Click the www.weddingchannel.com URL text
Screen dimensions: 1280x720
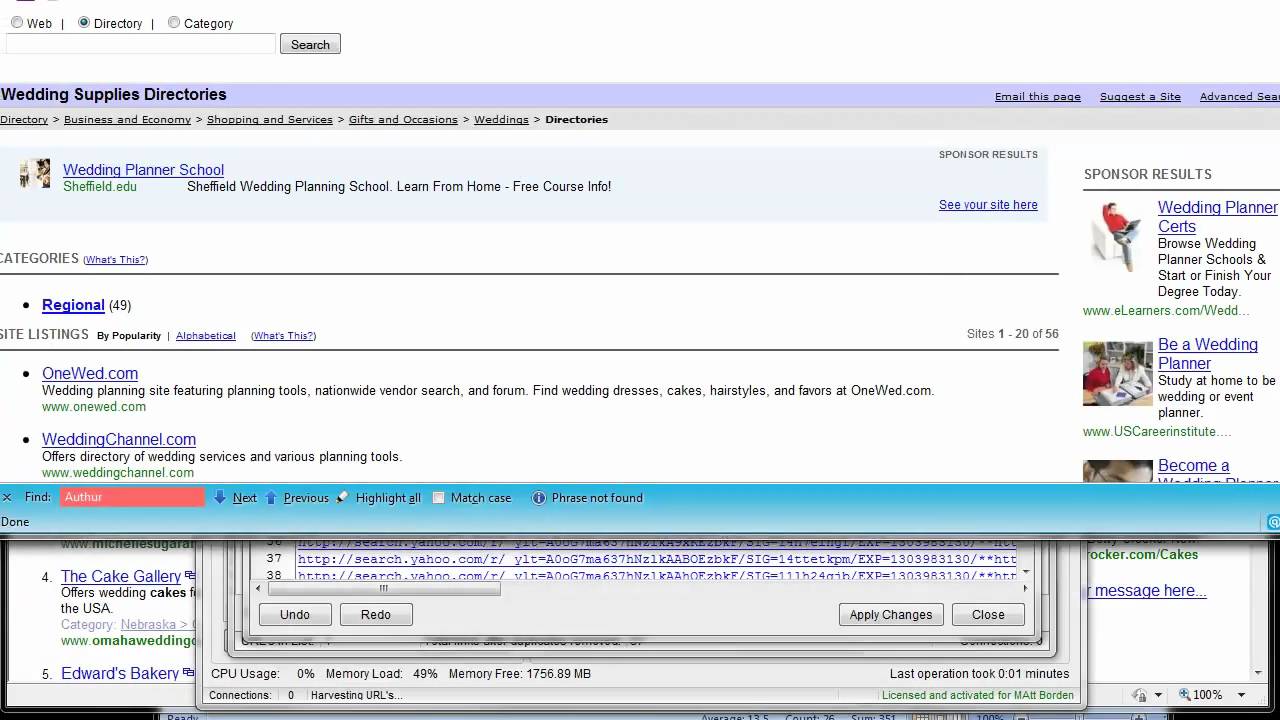118,473
